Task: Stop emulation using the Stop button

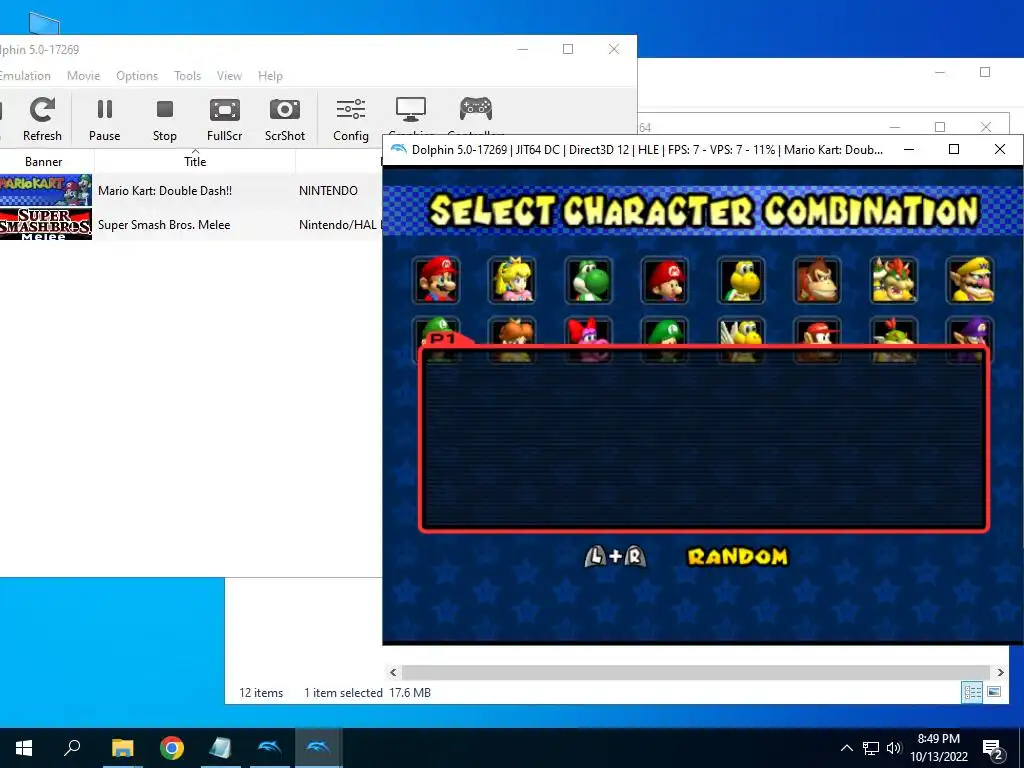Action: [x=165, y=118]
